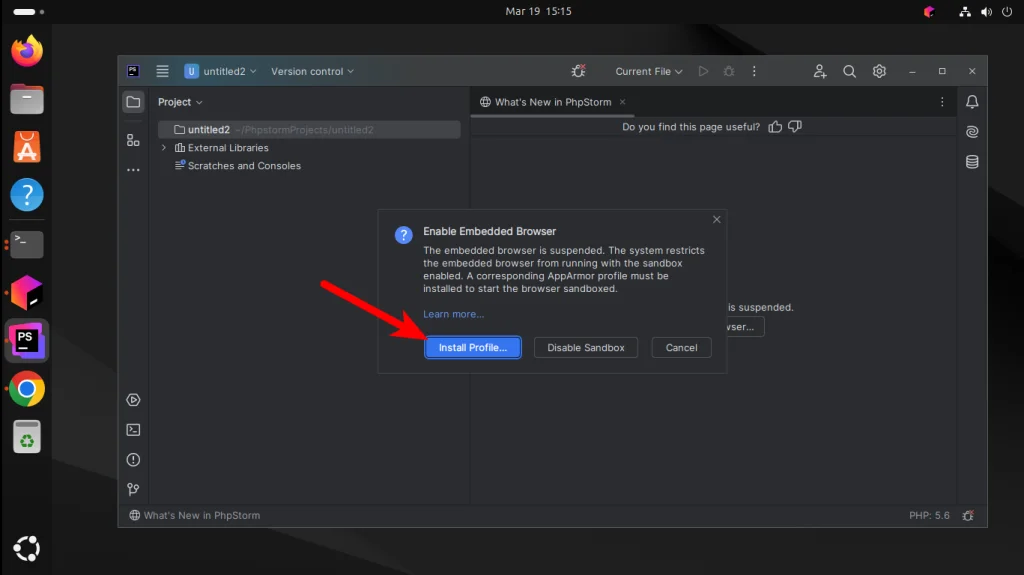Click the debug listener icon in status bar
Viewport: 1024px width, 575px height.
click(968, 516)
